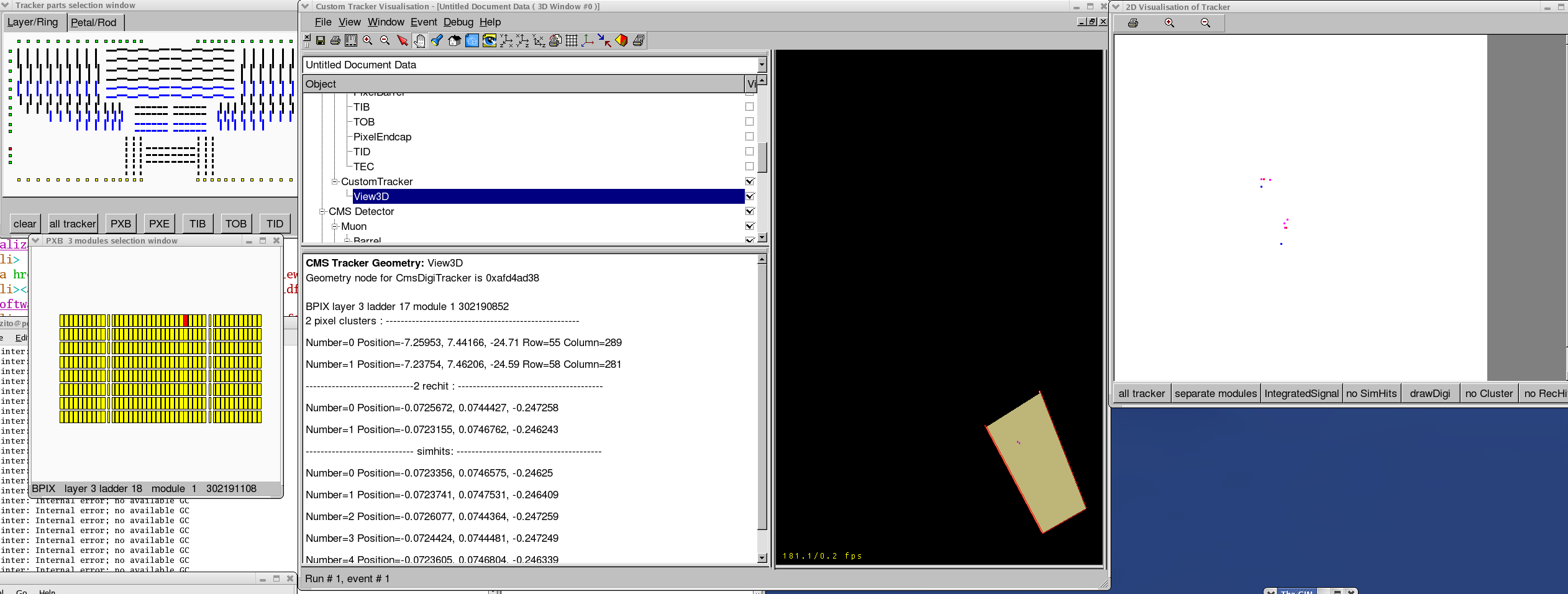
Task: Activate the hand pan tool
Action: 419,41
